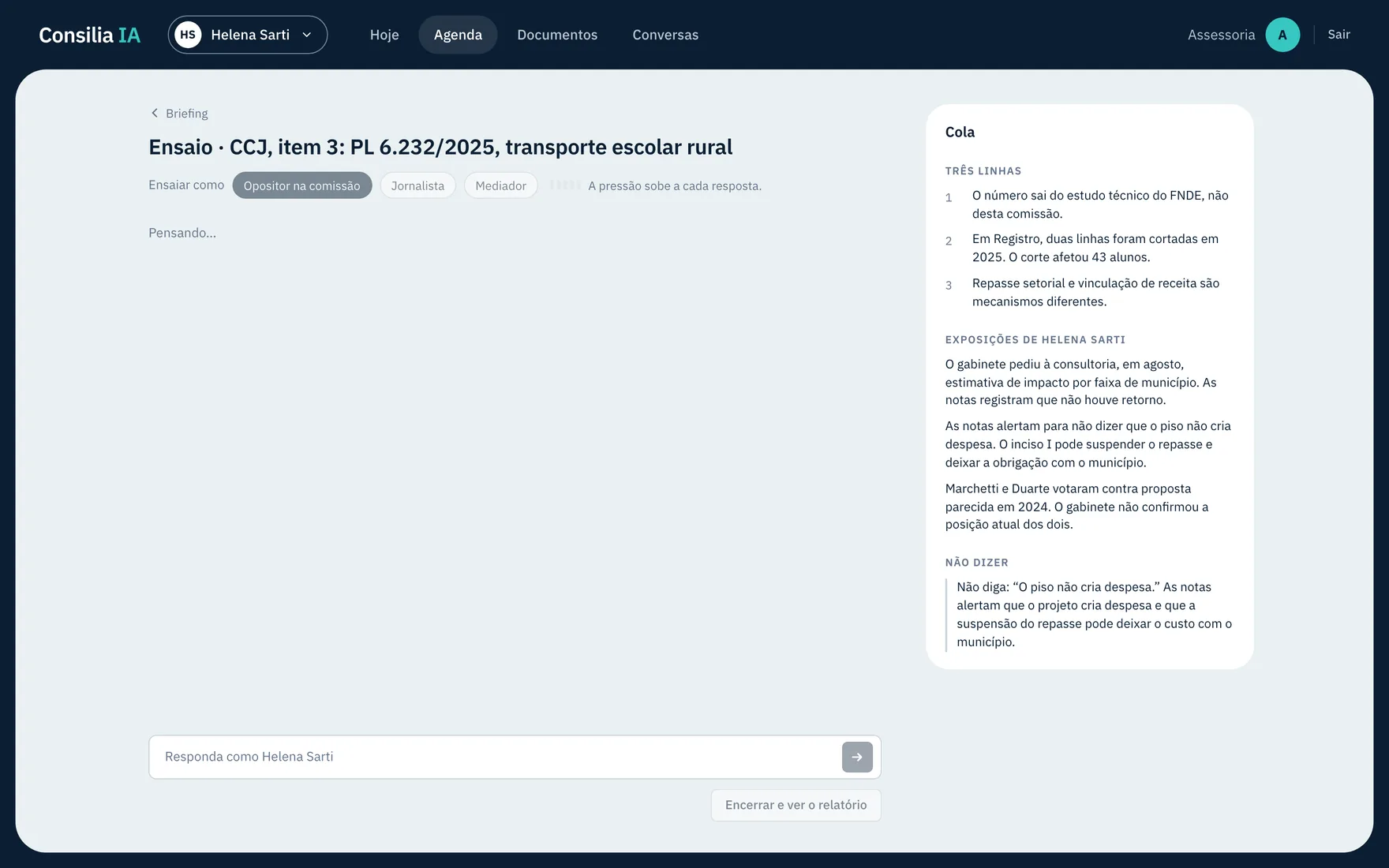Open the Documentos tab

pos(557,35)
